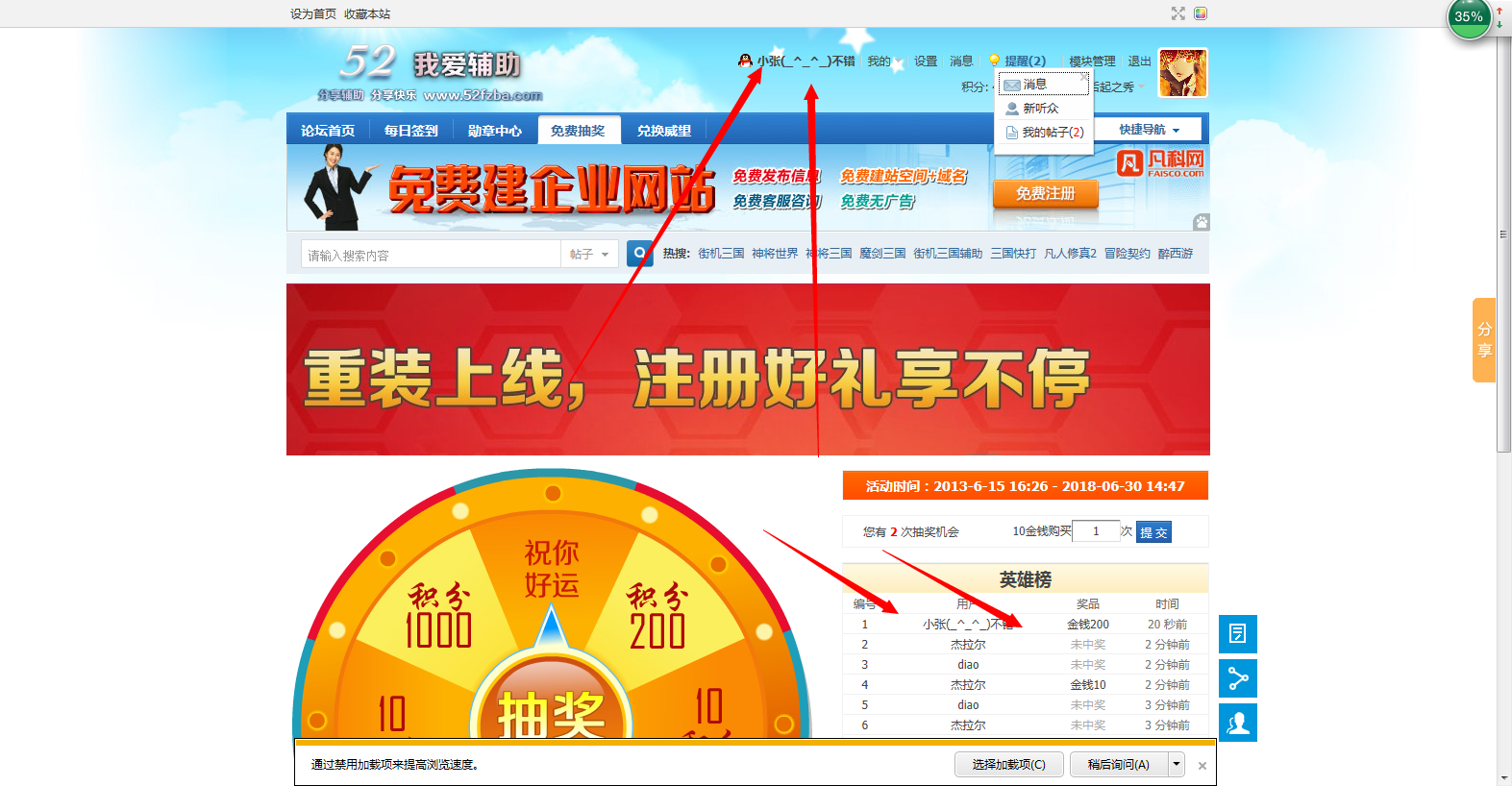Viewport: 1512px width, 786px height.
Task: Click the green 35% speed badge
Action: pos(1469,16)
